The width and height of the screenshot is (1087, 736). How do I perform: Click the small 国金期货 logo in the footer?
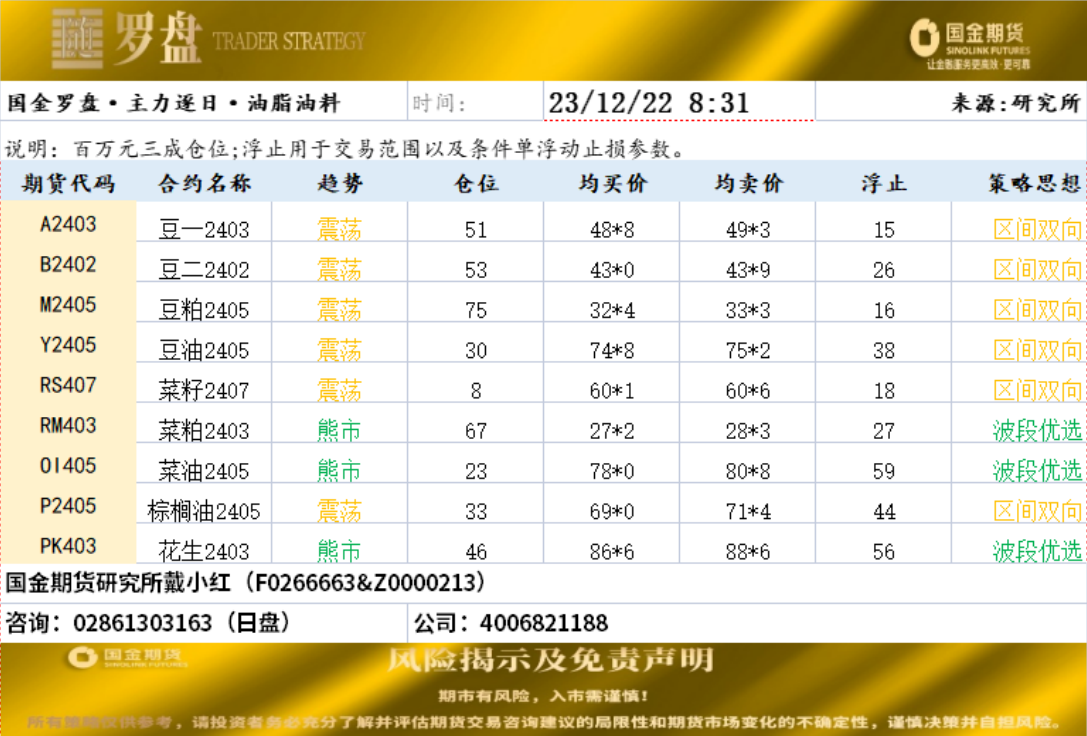click(x=128, y=657)
